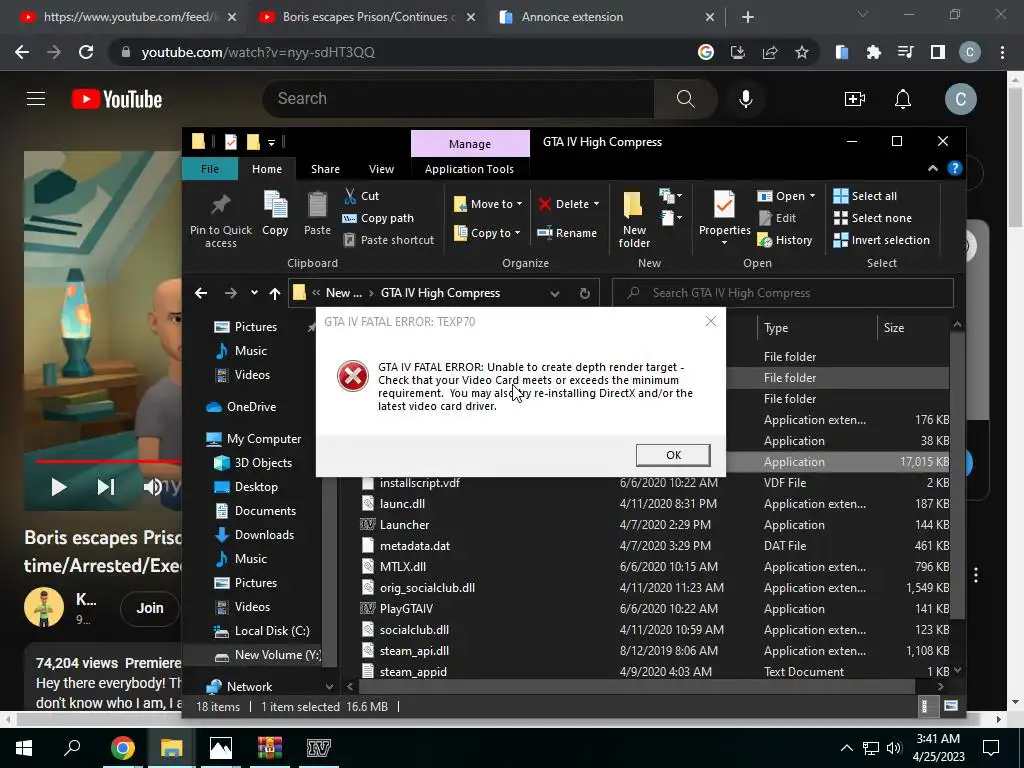1024x768 pixels.
Task: Open the GTA IV taskbar icon
Action: click(319, 748)
